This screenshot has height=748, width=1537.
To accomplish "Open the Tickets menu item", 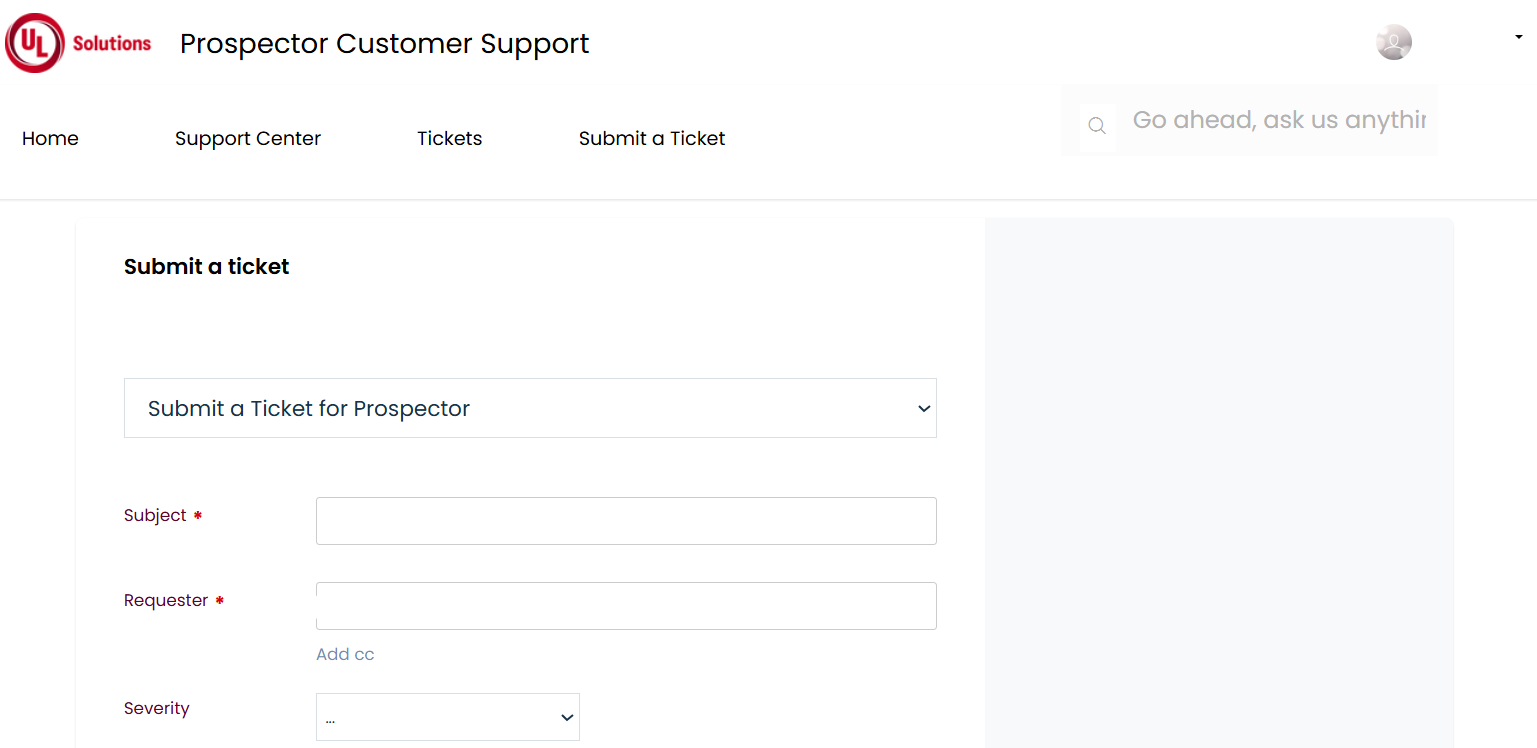I will pyautogui.click(x=450, y=139).
